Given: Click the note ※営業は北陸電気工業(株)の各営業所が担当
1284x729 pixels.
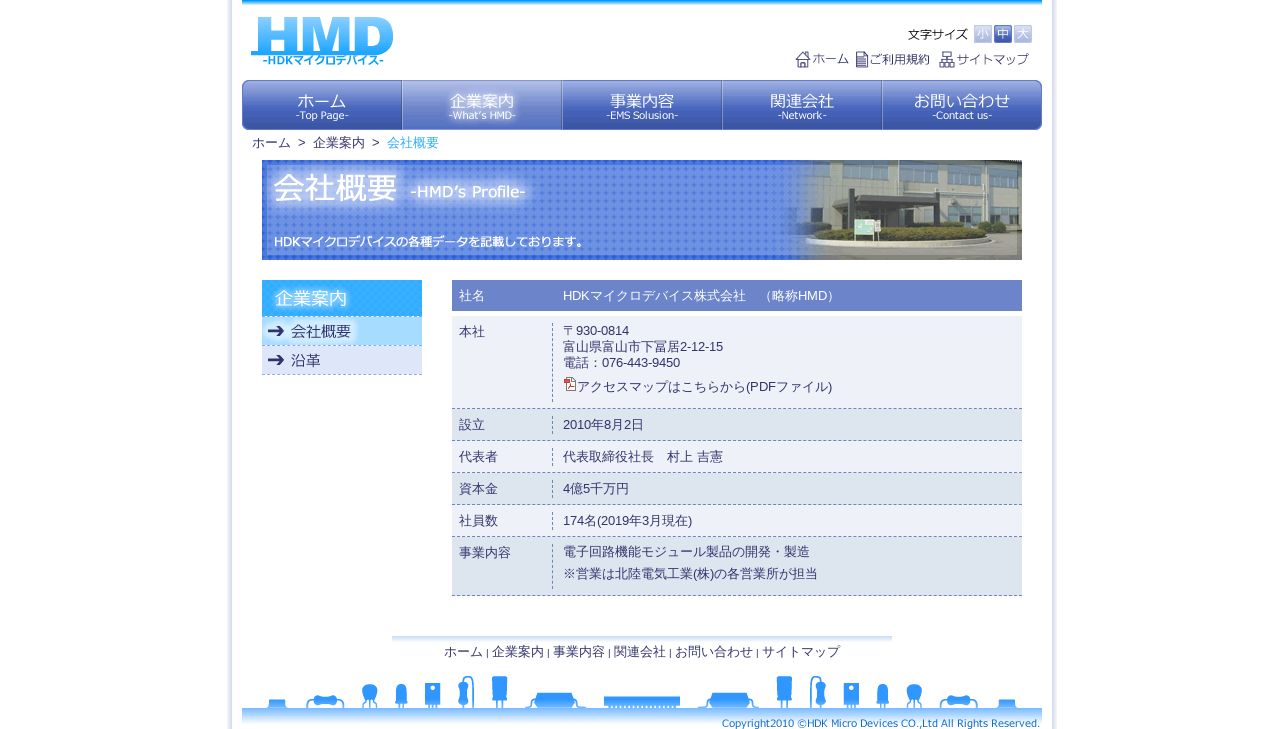Looking at the screenshot, I should tap(690, 574).
